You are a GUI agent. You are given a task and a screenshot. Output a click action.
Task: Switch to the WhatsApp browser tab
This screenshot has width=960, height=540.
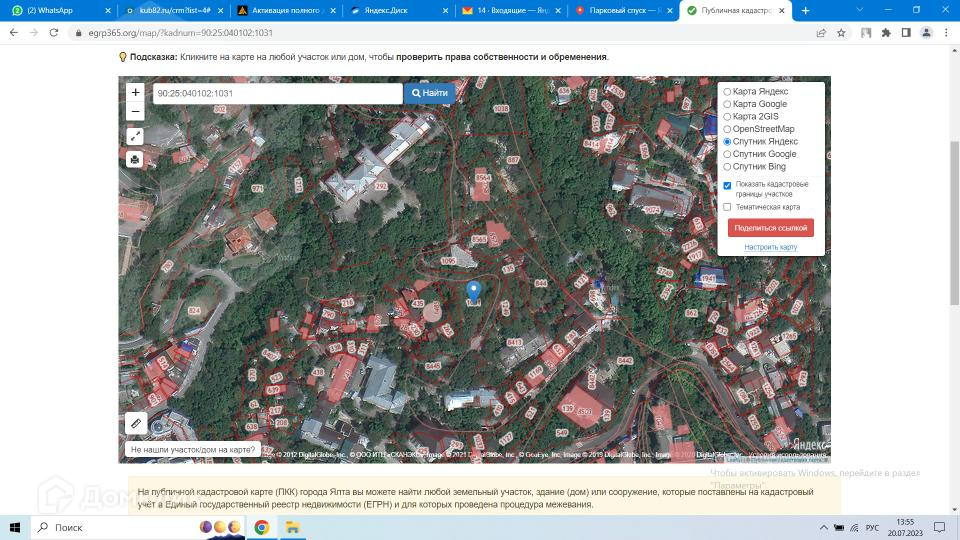tap(58, 10)
